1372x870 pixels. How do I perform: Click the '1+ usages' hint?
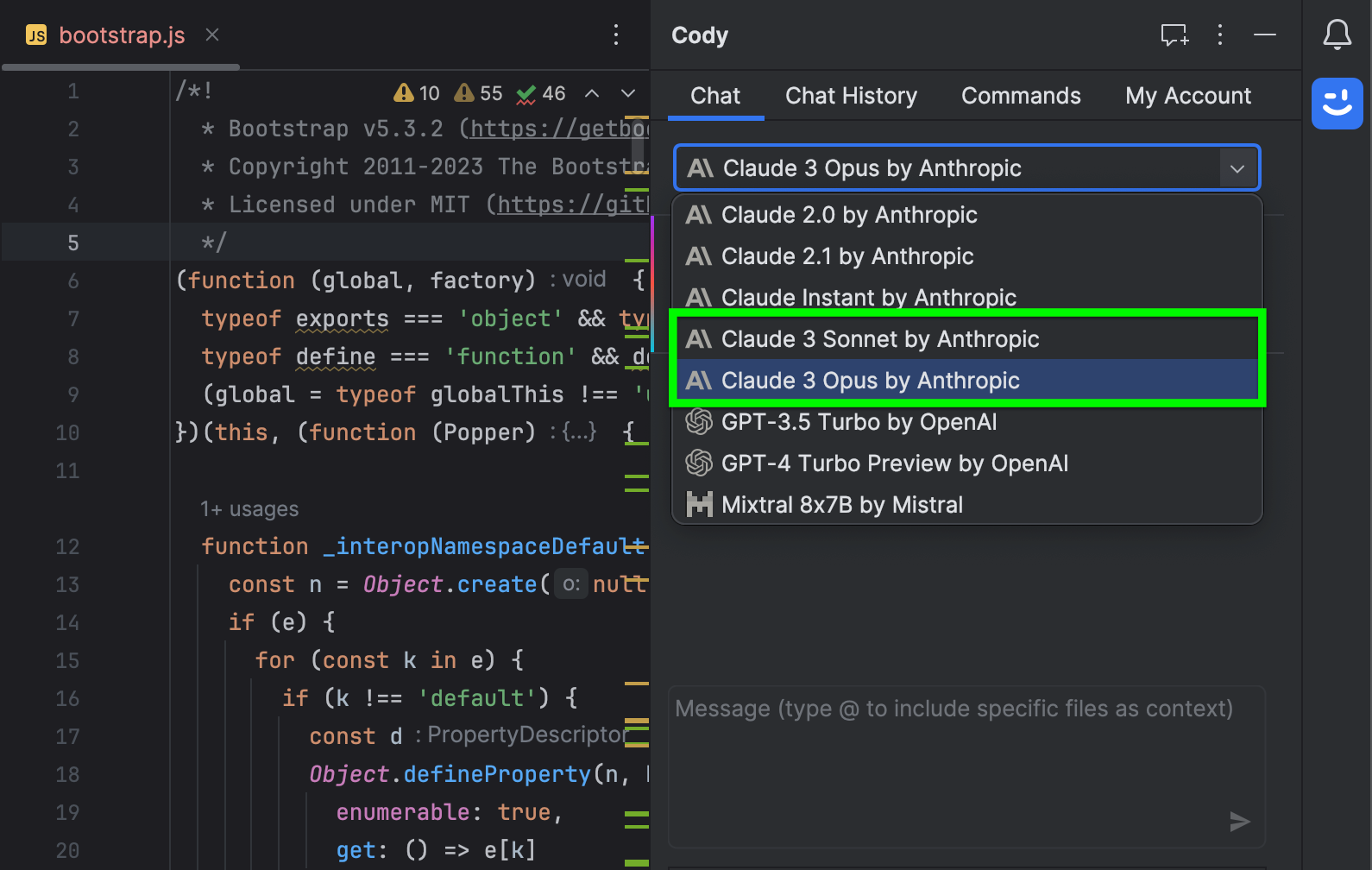[249, 509]
